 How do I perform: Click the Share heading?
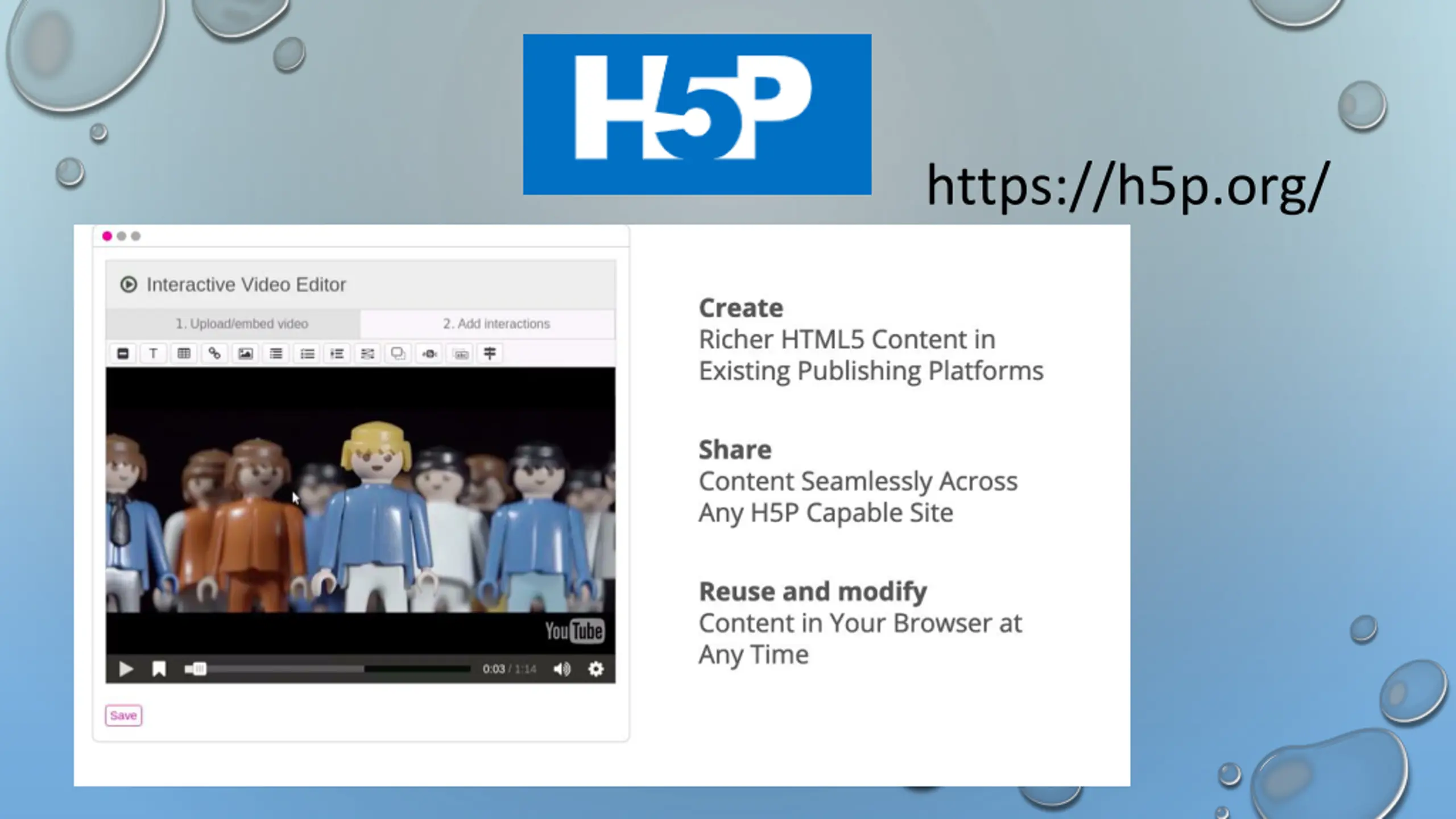point(735,450)
